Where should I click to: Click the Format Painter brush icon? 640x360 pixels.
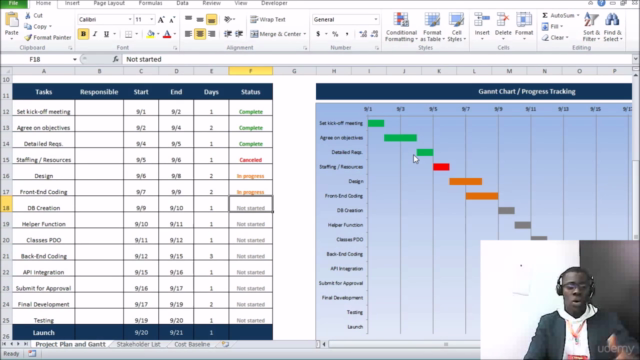pos(28,38)
